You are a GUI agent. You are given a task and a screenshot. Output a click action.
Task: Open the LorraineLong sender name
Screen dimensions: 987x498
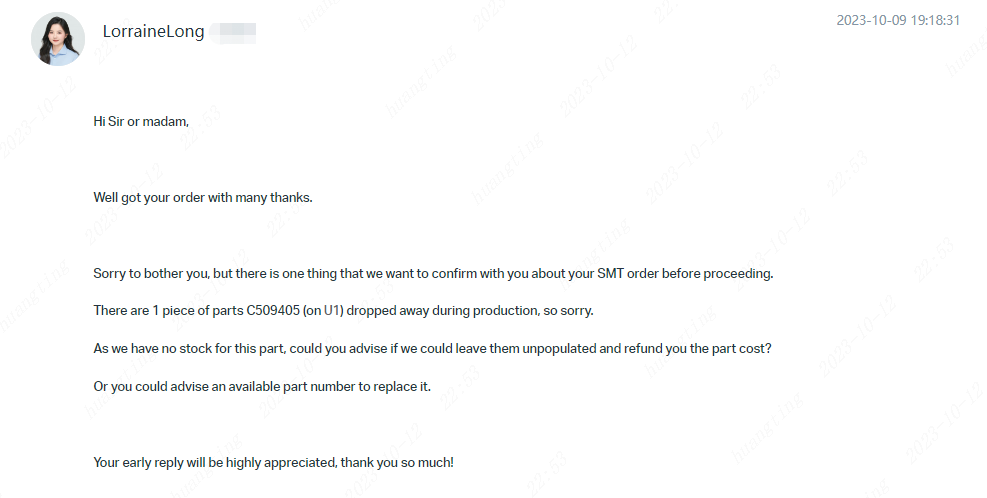[153, 32]
